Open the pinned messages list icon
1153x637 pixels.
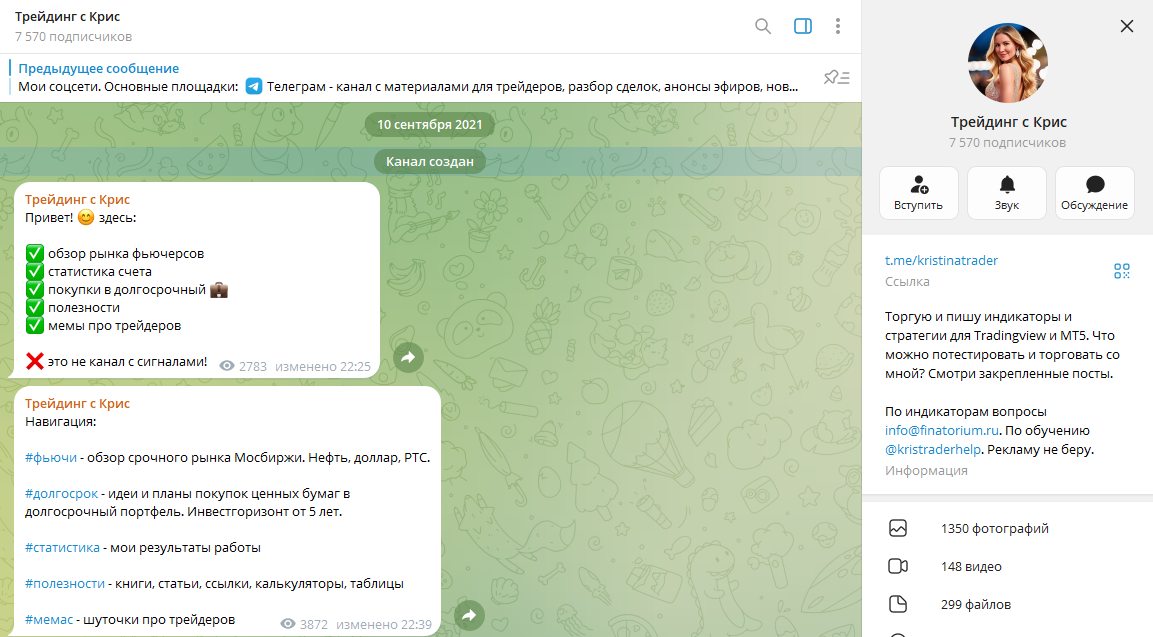(837, 77)
